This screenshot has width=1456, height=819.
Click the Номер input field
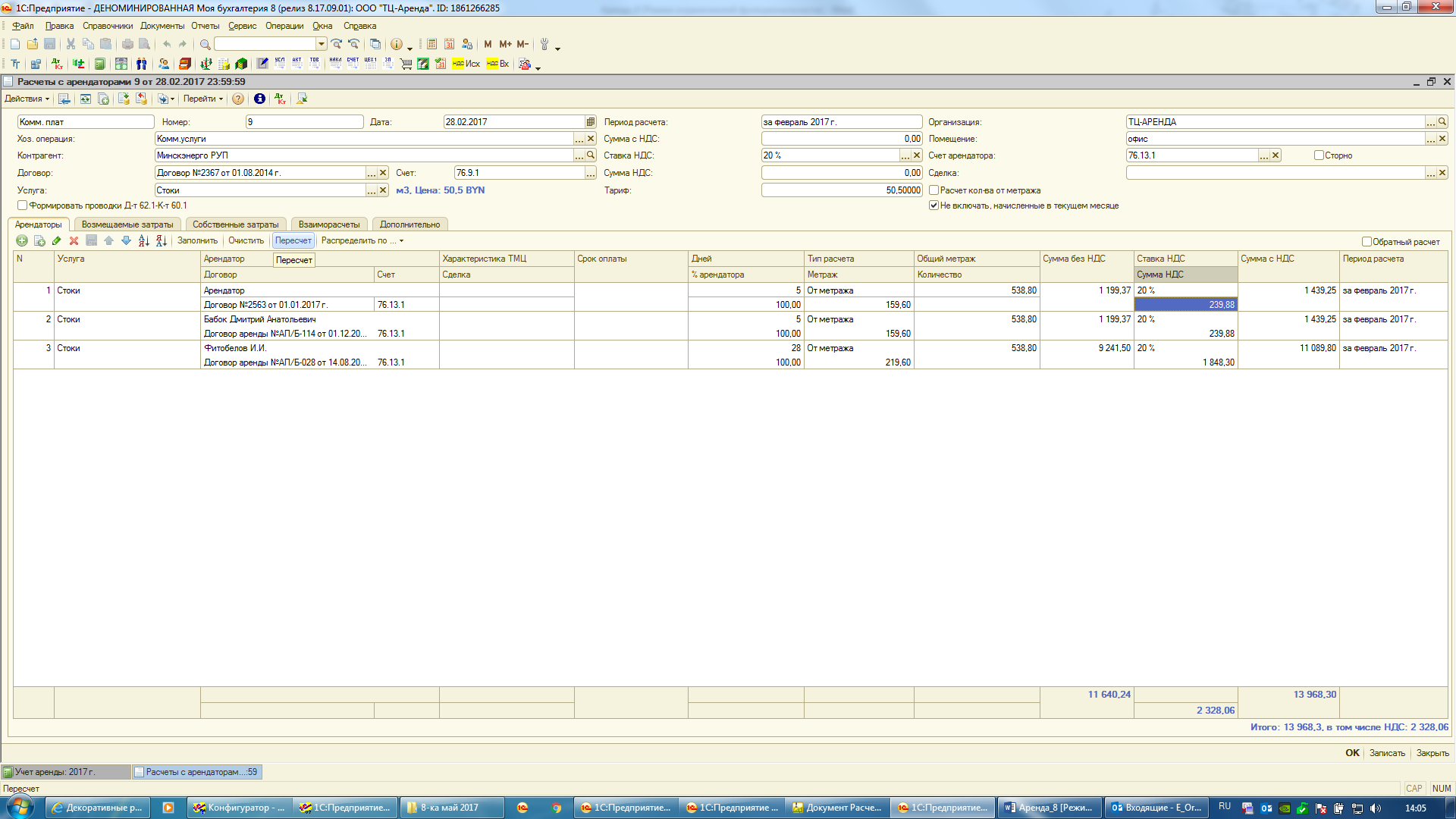(304, 122)
